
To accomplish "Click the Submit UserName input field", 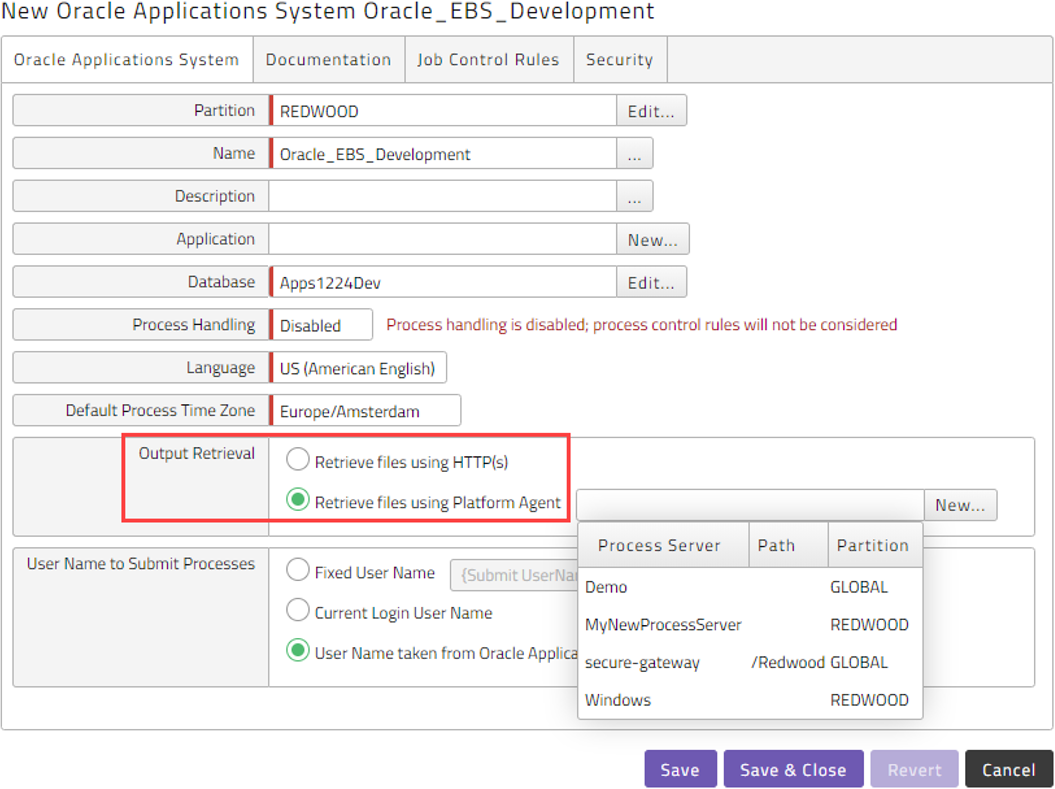I will point(514,575).
